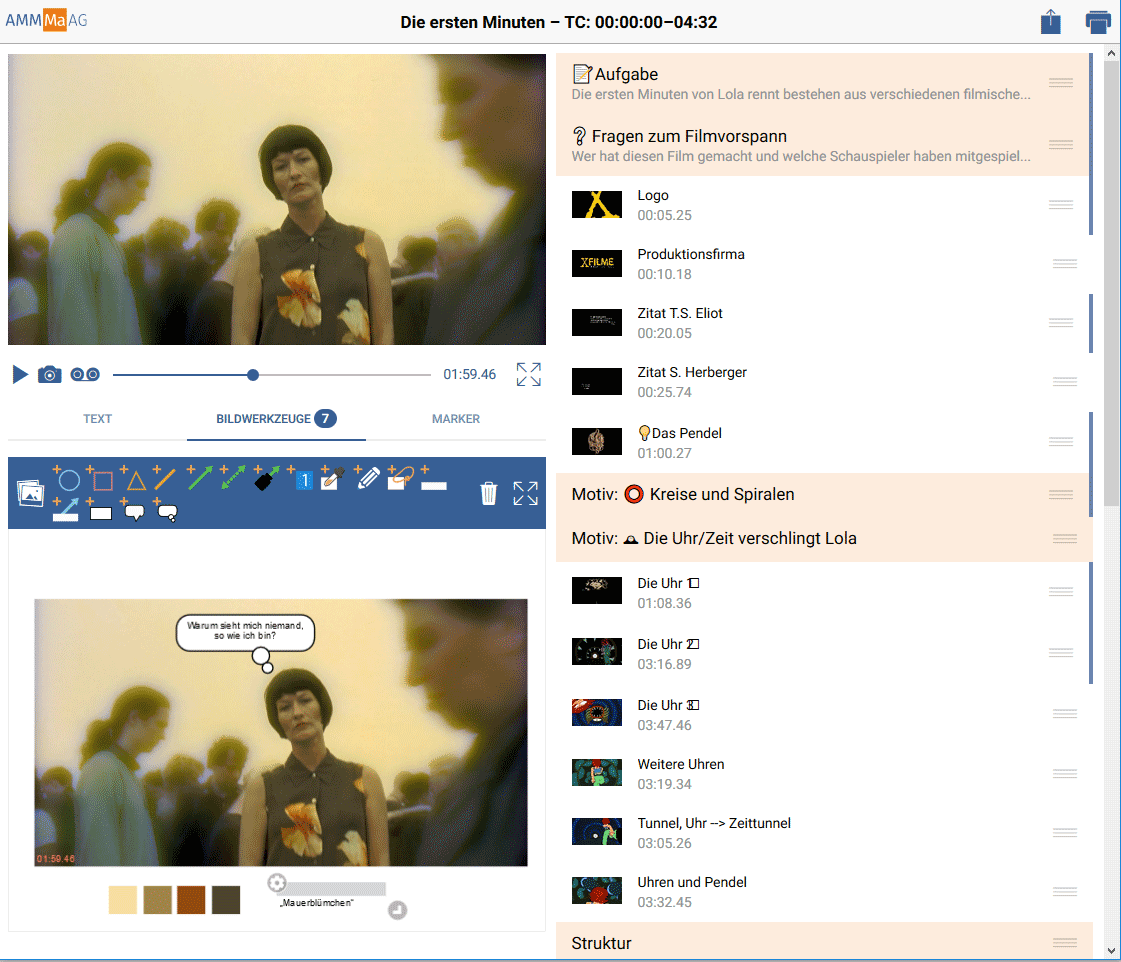Open the image gallery icon in the toolbar
The image size is (1121, 962).
[30, 492]
